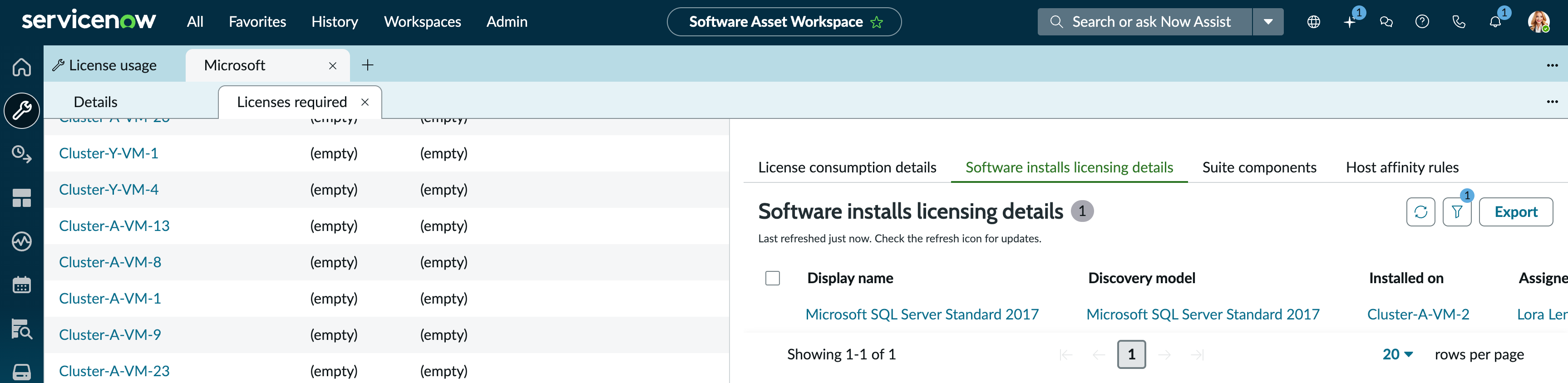Open the activity pulse sidebar icon
Screen dimensions: 1568x383
click(22, 242)
